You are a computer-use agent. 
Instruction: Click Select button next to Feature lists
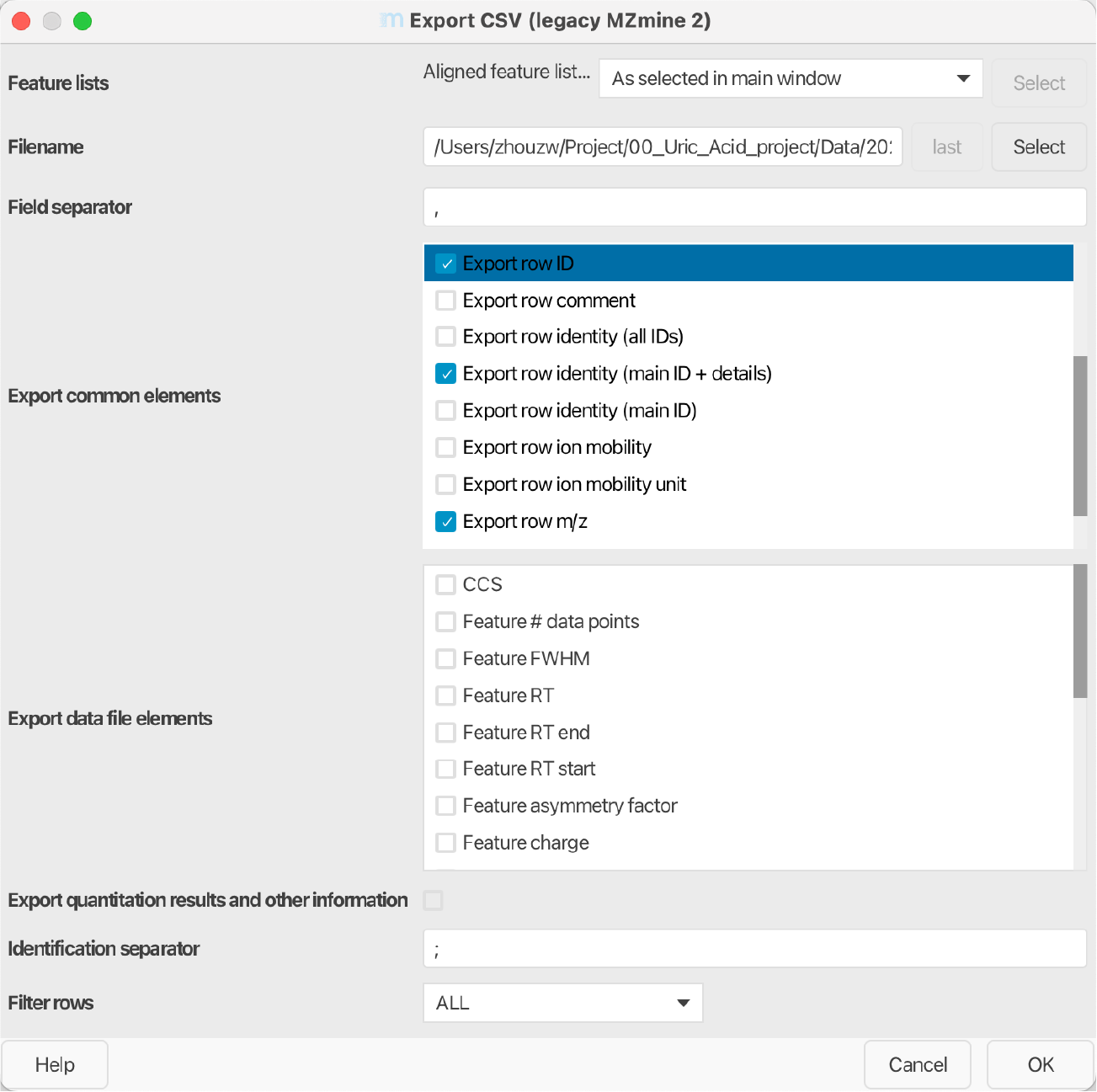coord(1039,83)
